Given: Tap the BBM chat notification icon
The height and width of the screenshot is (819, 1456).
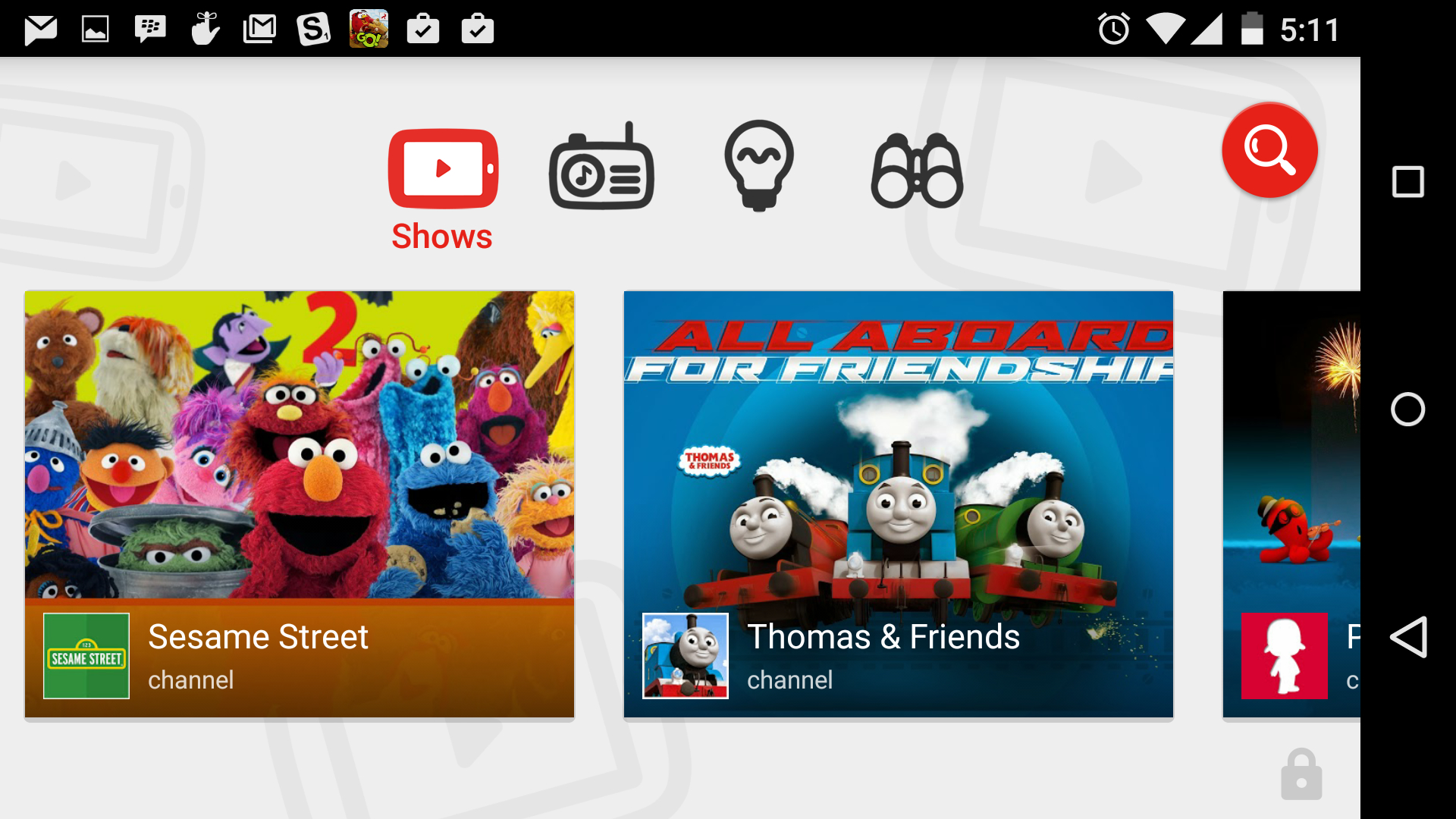Looking at the screenshot, I should coord(150,30).
